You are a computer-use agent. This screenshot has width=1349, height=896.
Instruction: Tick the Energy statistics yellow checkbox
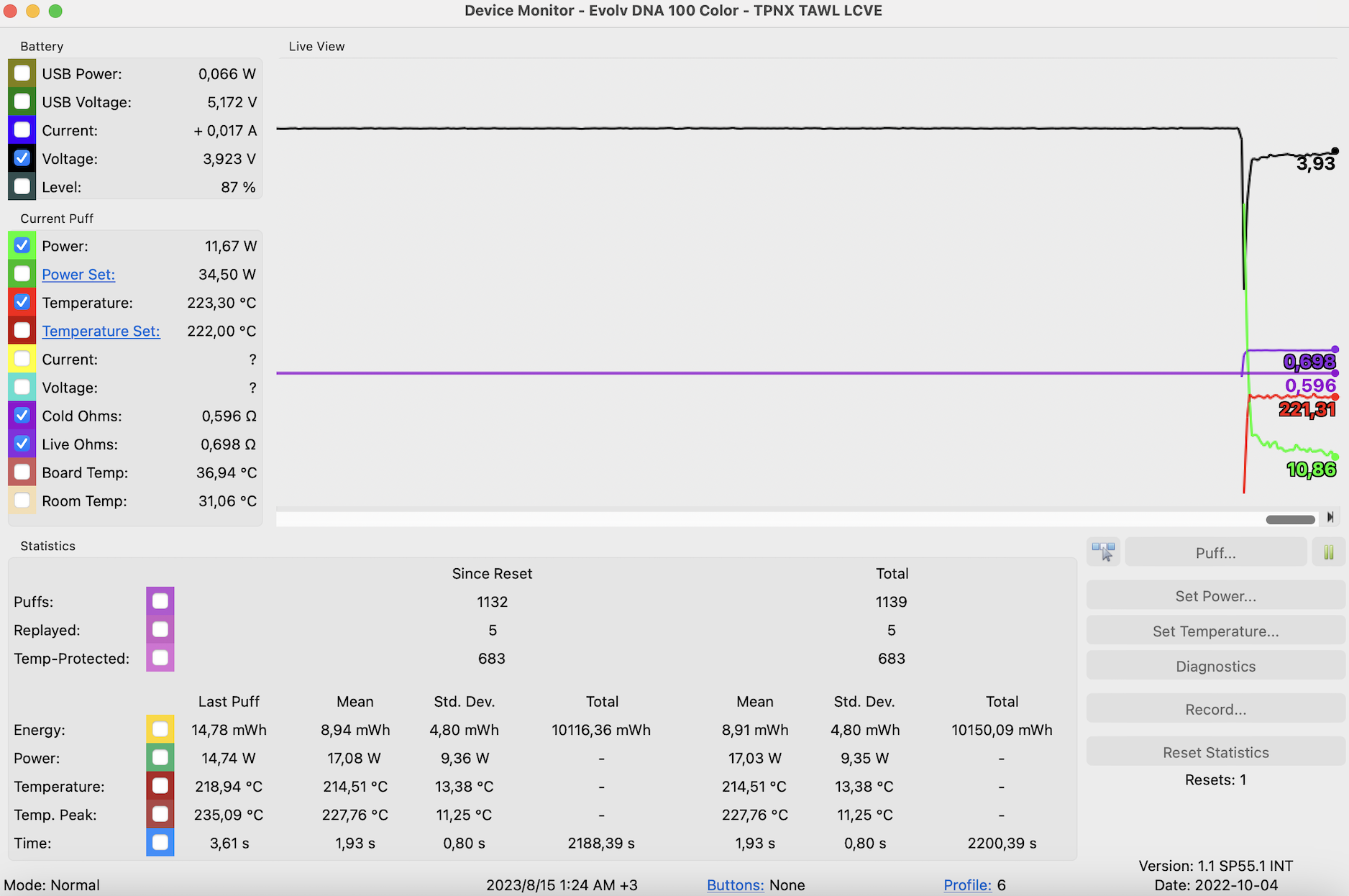pos(160,729)
